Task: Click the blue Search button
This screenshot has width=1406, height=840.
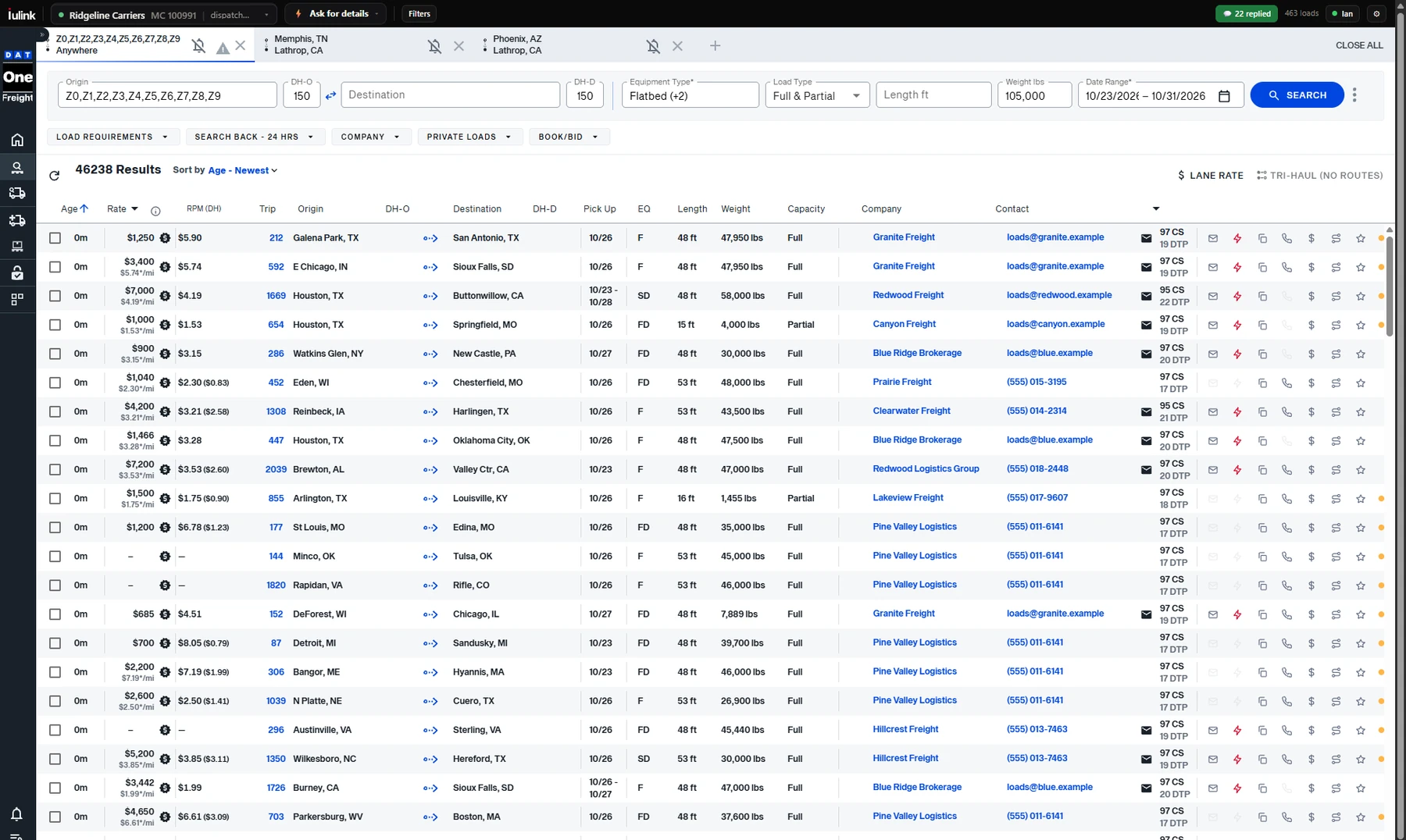Action: 1297,95
